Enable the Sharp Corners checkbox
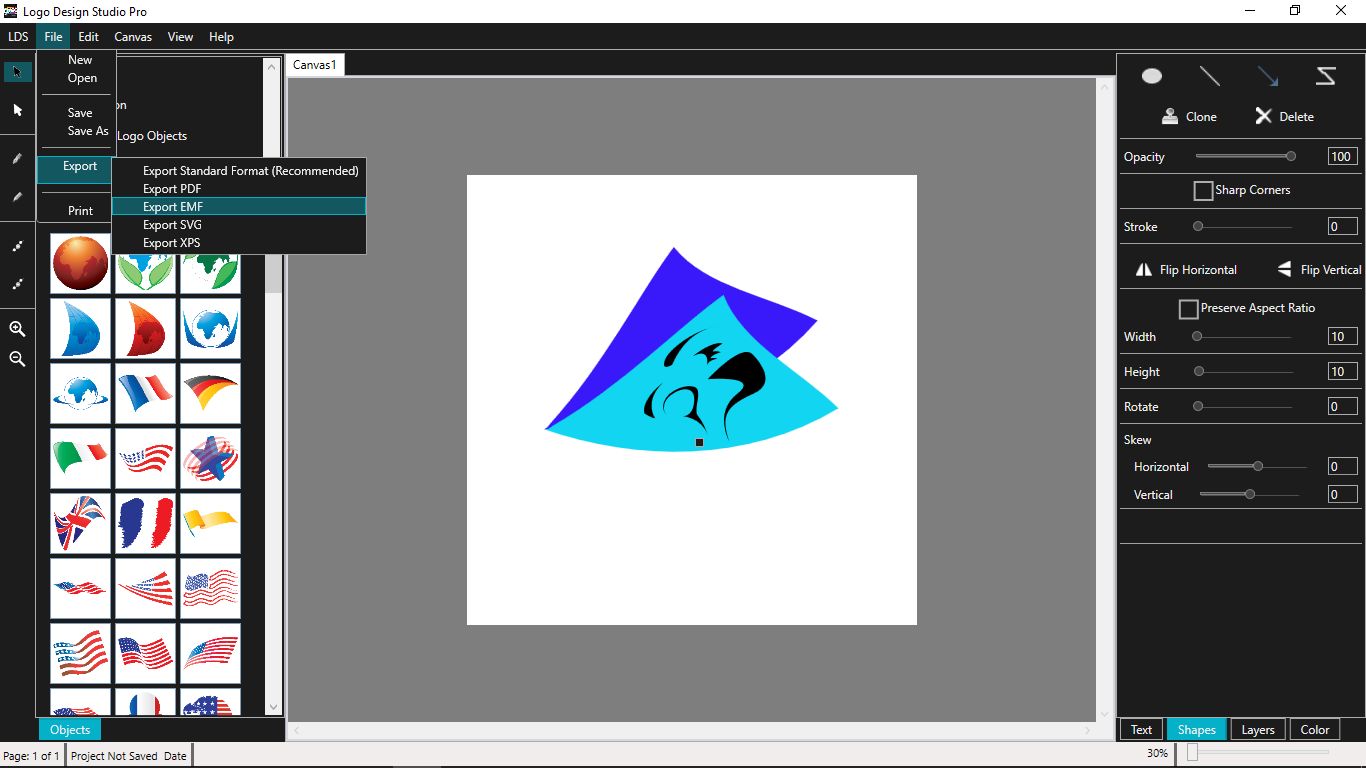Viewport: 1366px width, 768px height. click(x=1203, y=190)
